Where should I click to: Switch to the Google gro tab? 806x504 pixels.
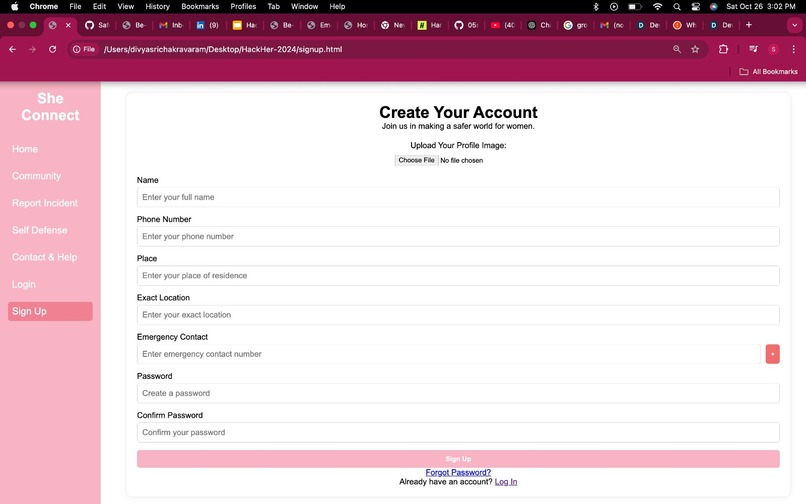tap(576, 25)
